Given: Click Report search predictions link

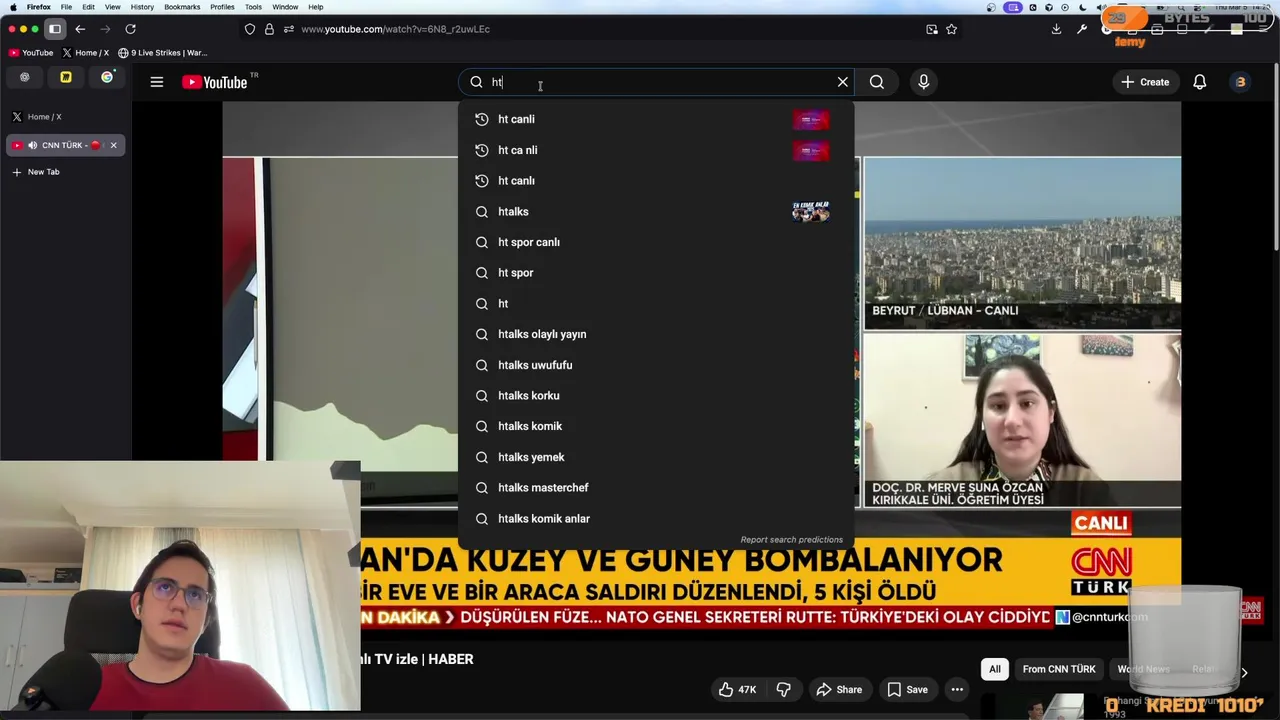Looking at the screenshot, I should pos(791,540).
